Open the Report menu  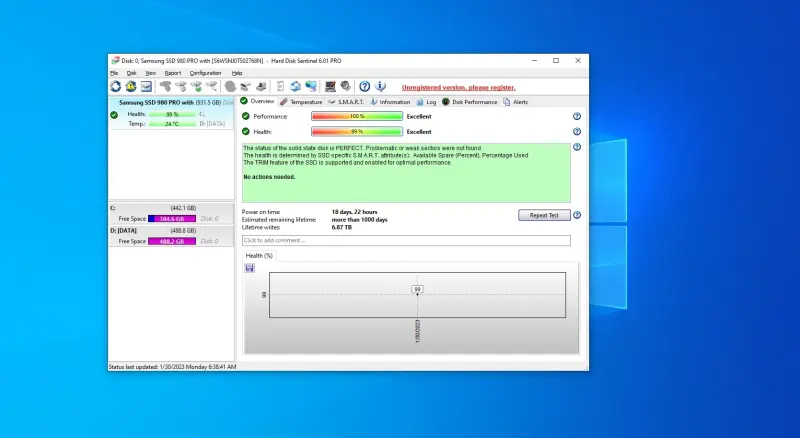(173, 73)
